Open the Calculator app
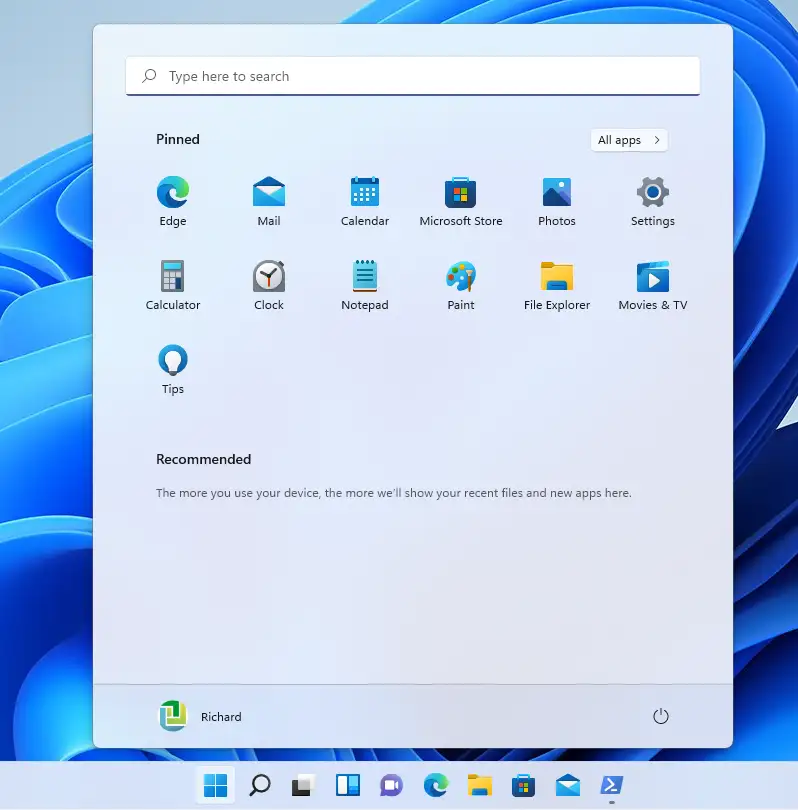This screenshot has width=798, height=810. [173, 286]
